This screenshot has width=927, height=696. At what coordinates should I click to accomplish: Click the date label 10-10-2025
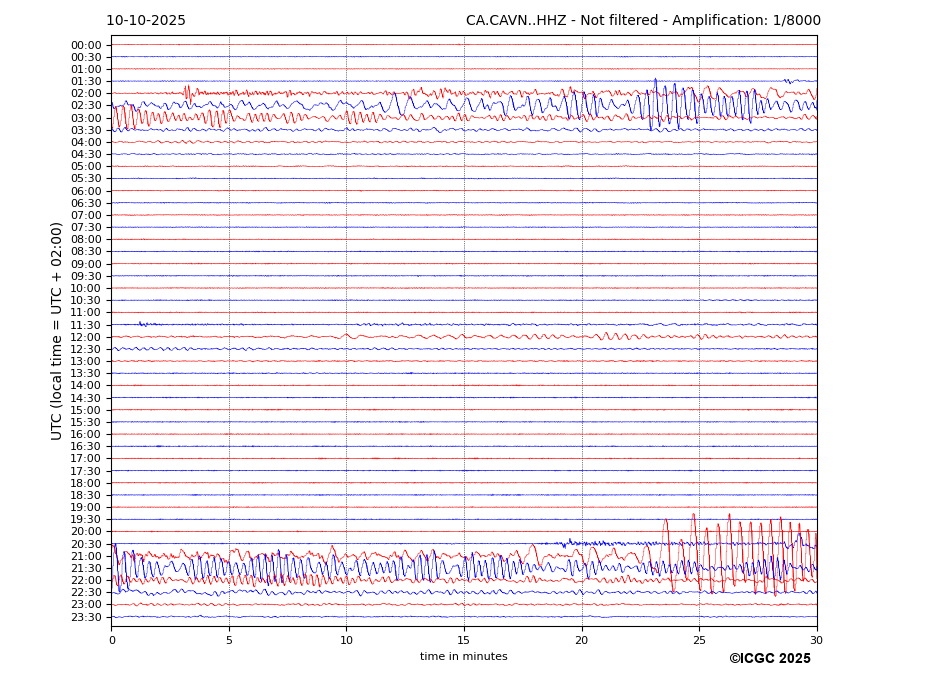[x=146, y=21]
